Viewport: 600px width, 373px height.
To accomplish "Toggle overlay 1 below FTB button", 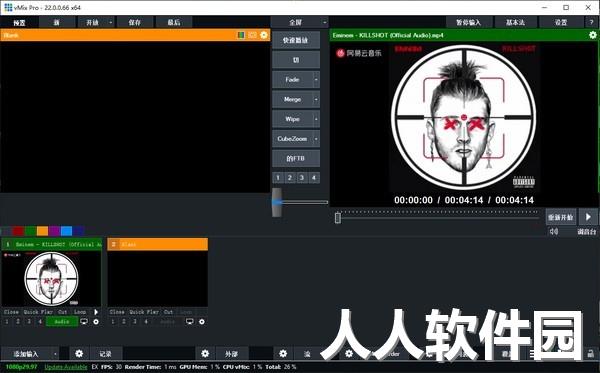I will (278, 178).
